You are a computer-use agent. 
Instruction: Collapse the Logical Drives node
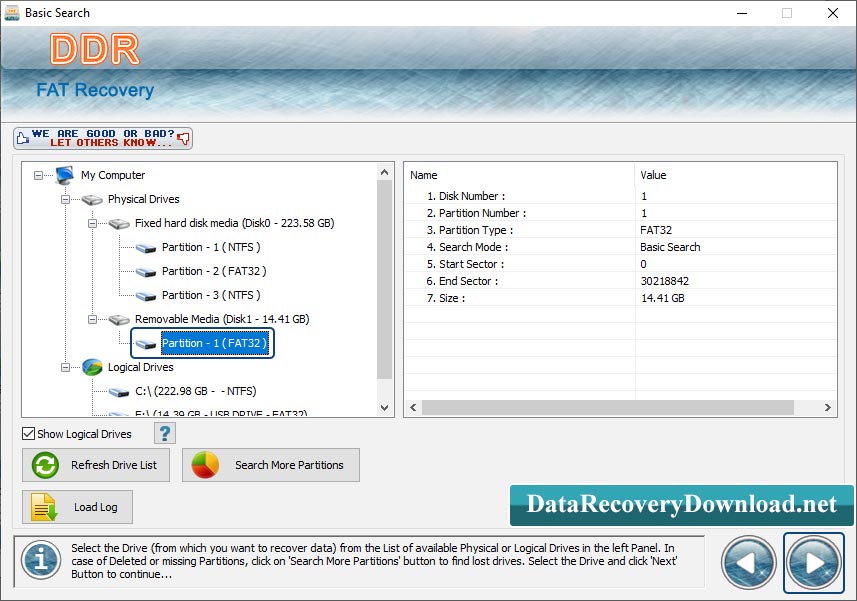65,368
